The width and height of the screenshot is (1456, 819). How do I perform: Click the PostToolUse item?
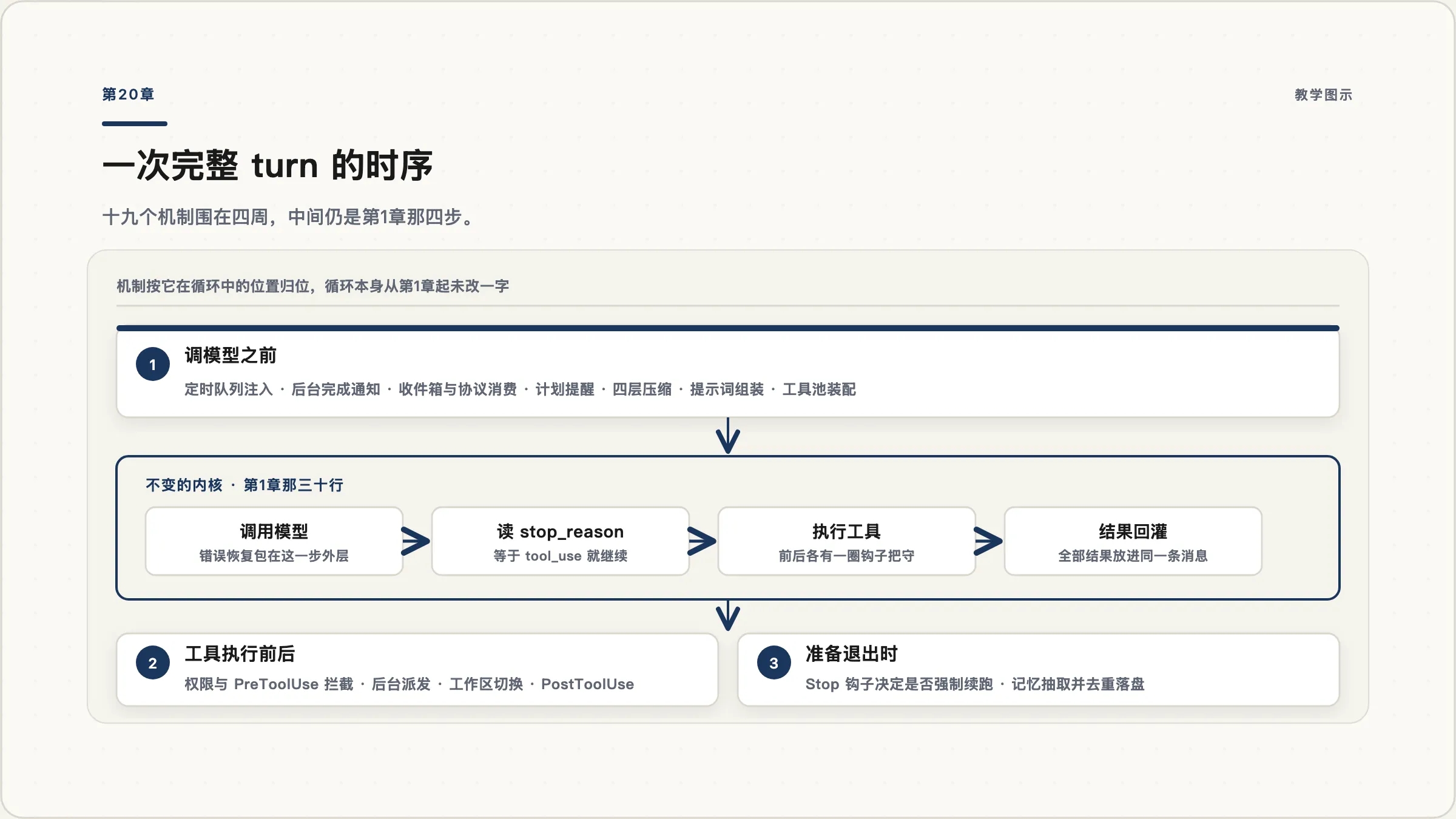[x=587, y=684]
